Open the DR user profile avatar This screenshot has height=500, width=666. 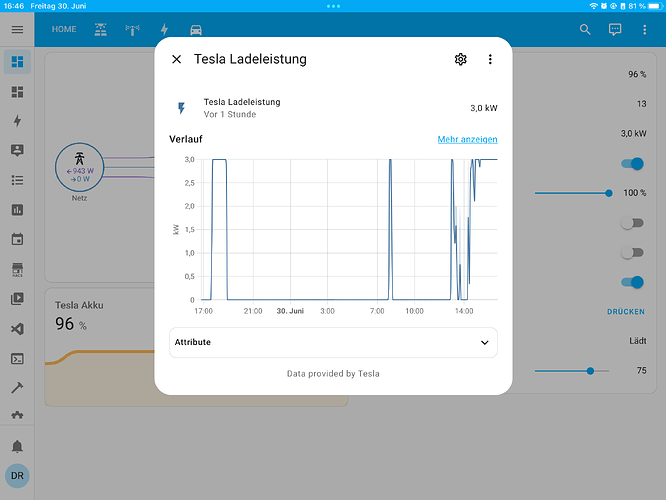click(17, 476)
